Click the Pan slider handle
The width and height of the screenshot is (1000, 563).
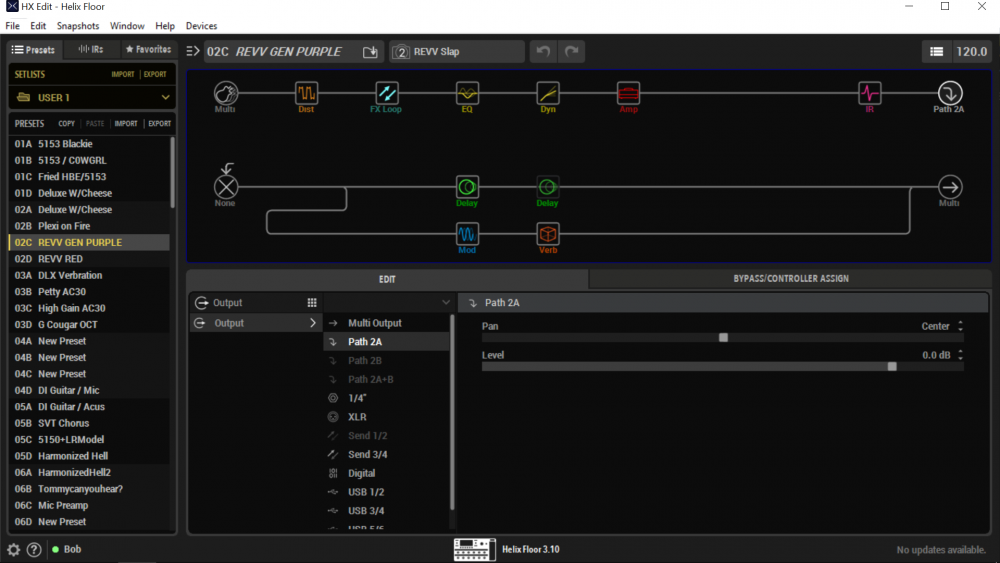723,337
